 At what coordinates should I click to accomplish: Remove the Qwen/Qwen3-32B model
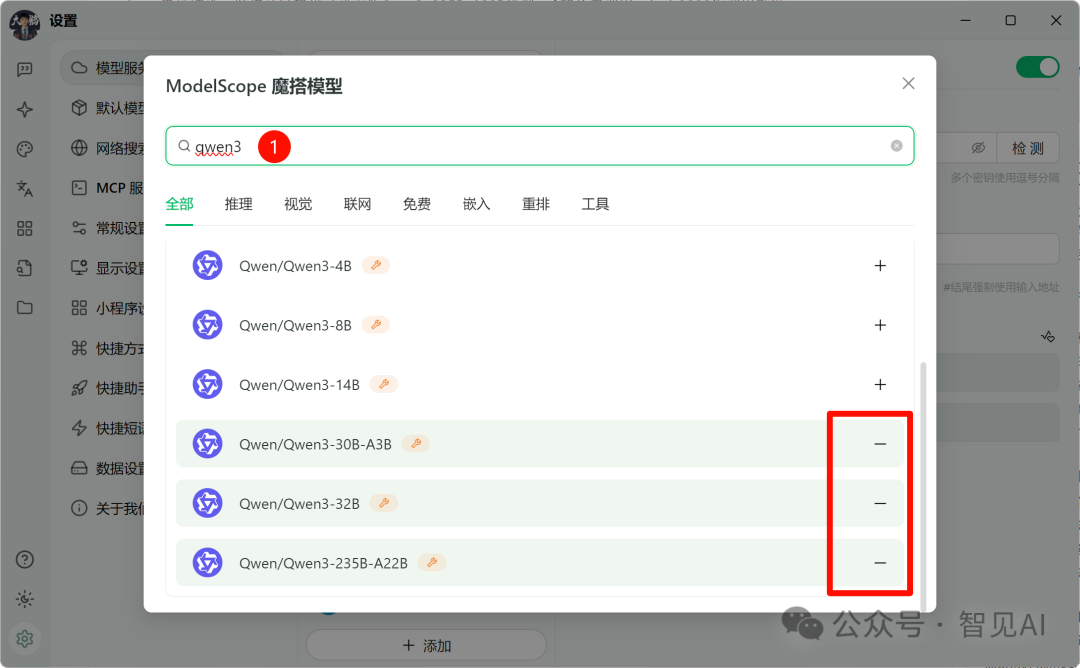880,503
